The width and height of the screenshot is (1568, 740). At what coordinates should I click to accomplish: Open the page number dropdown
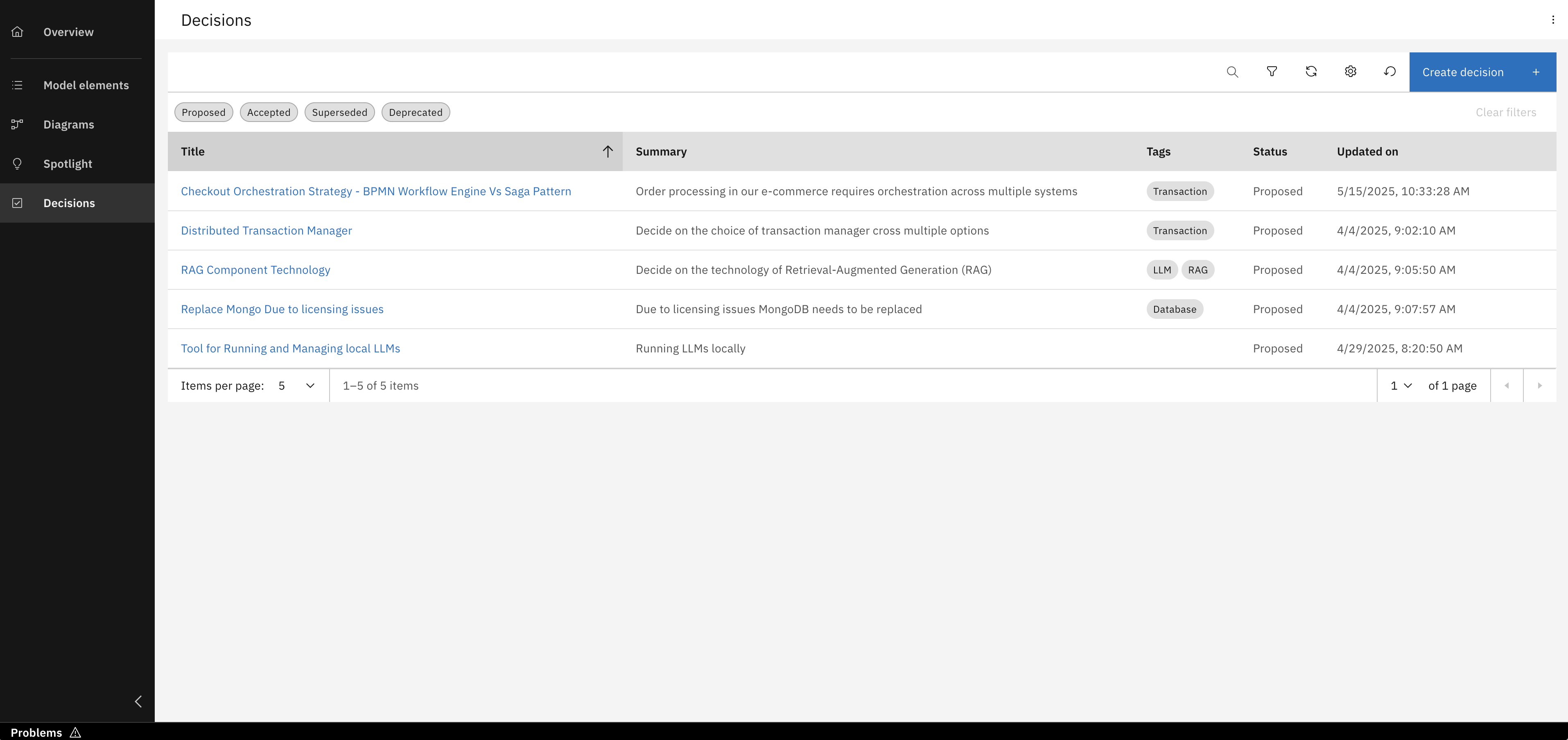click(x=1401, y=386)
